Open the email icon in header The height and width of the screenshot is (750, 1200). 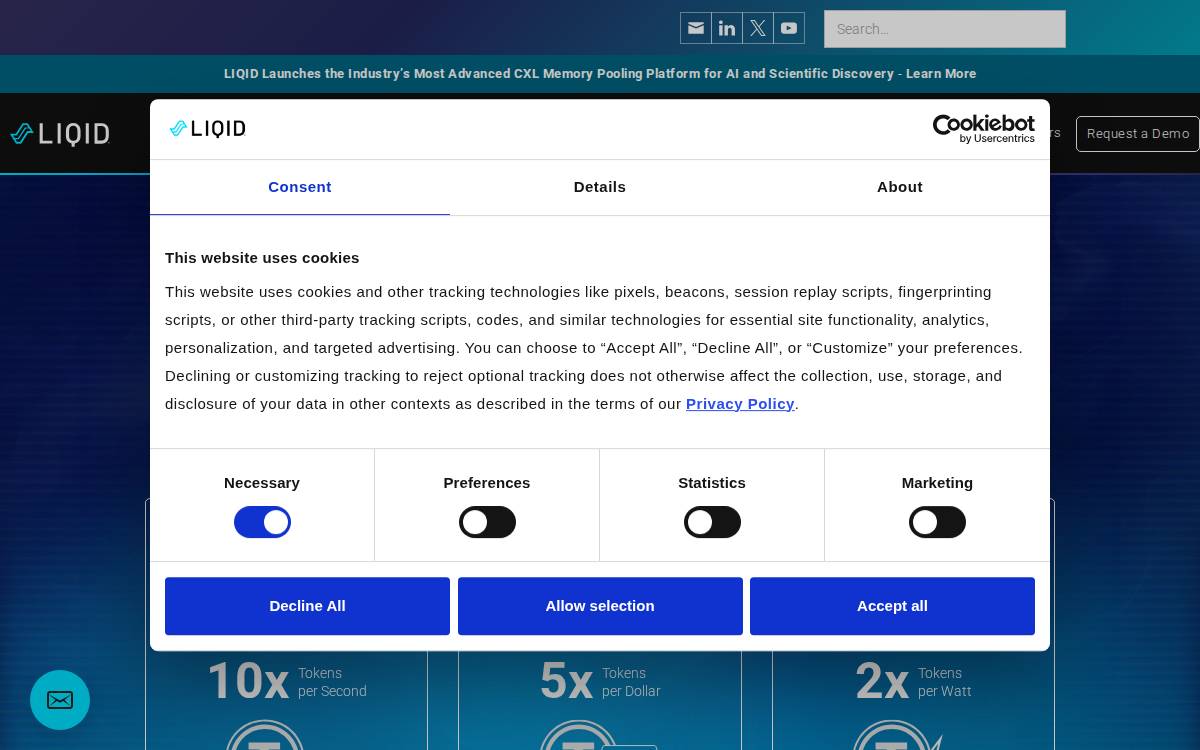(x=696, y=28)
